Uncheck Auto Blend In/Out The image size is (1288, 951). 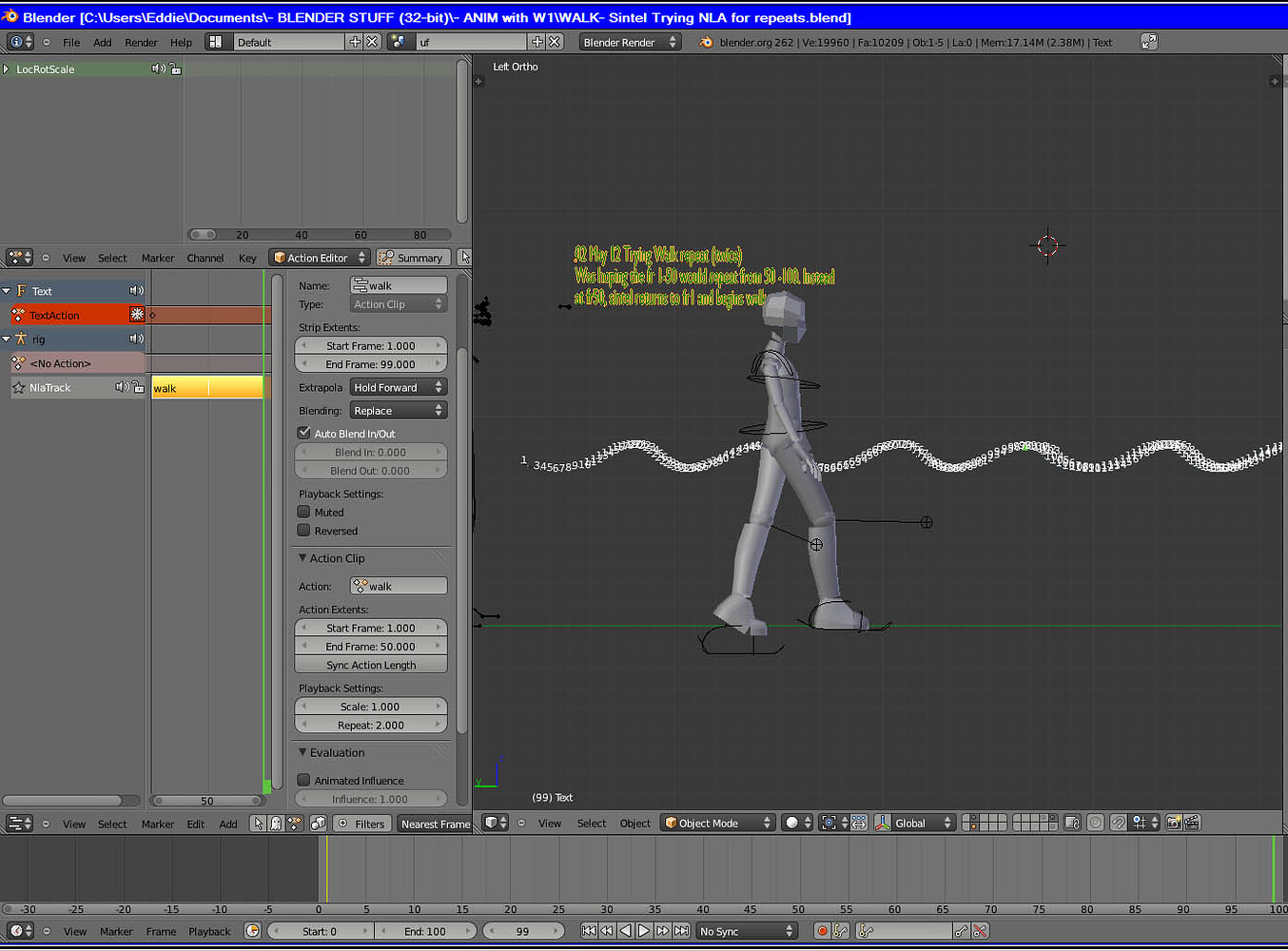coord(304,433)
